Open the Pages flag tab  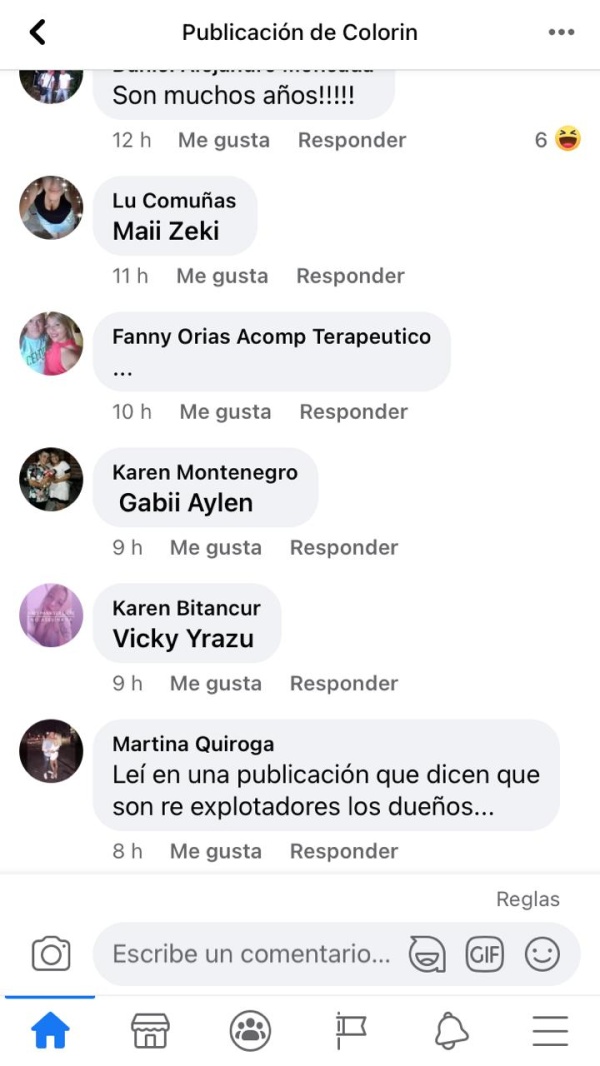(351, 1031)
